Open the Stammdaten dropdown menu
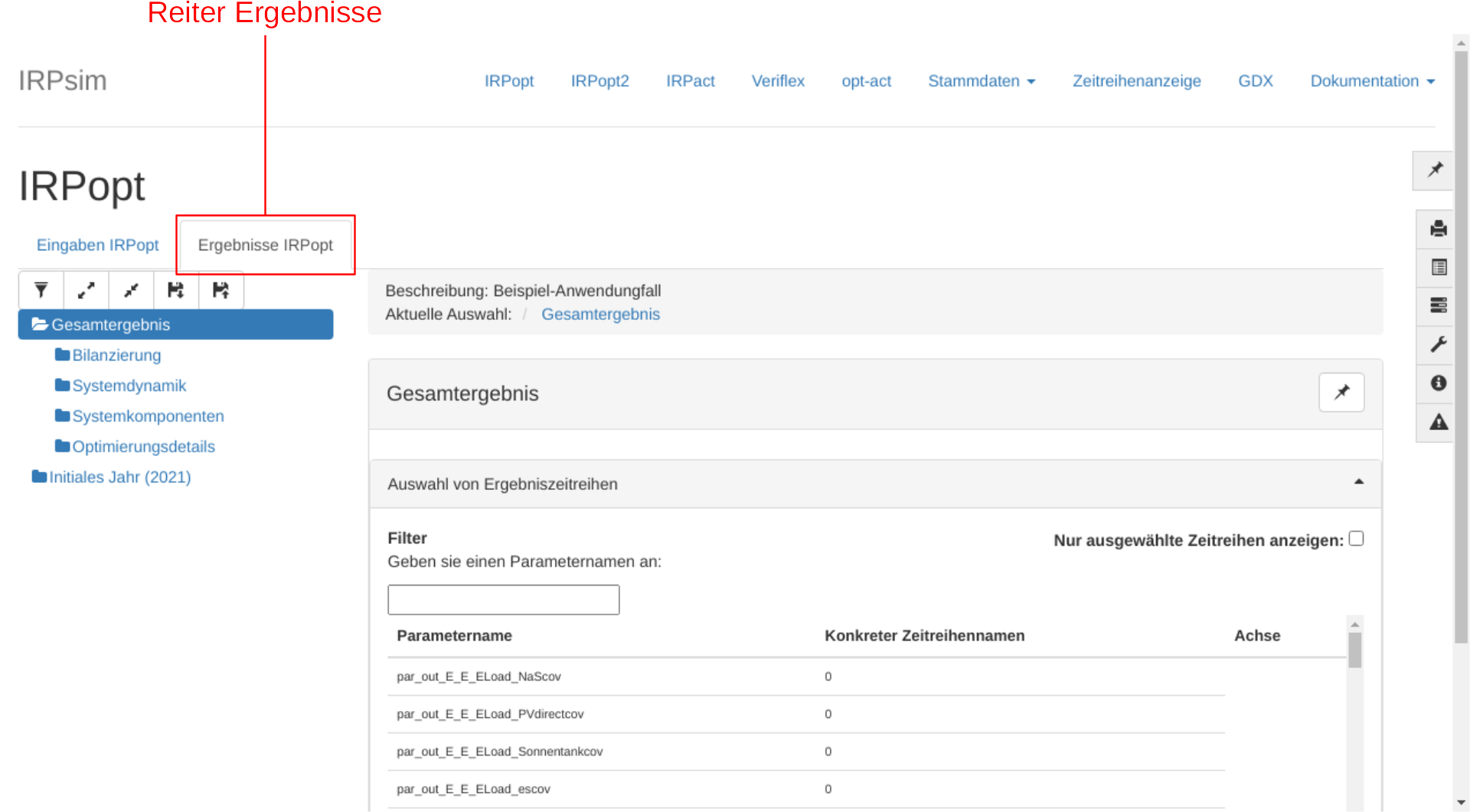Screen dimensions: 1470x812 pos(982,81)
